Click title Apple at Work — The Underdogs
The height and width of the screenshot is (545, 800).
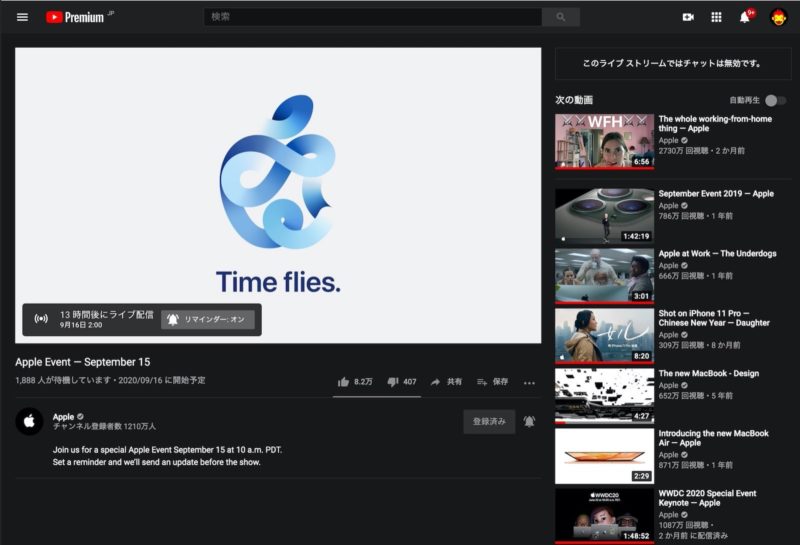[717, 253]
